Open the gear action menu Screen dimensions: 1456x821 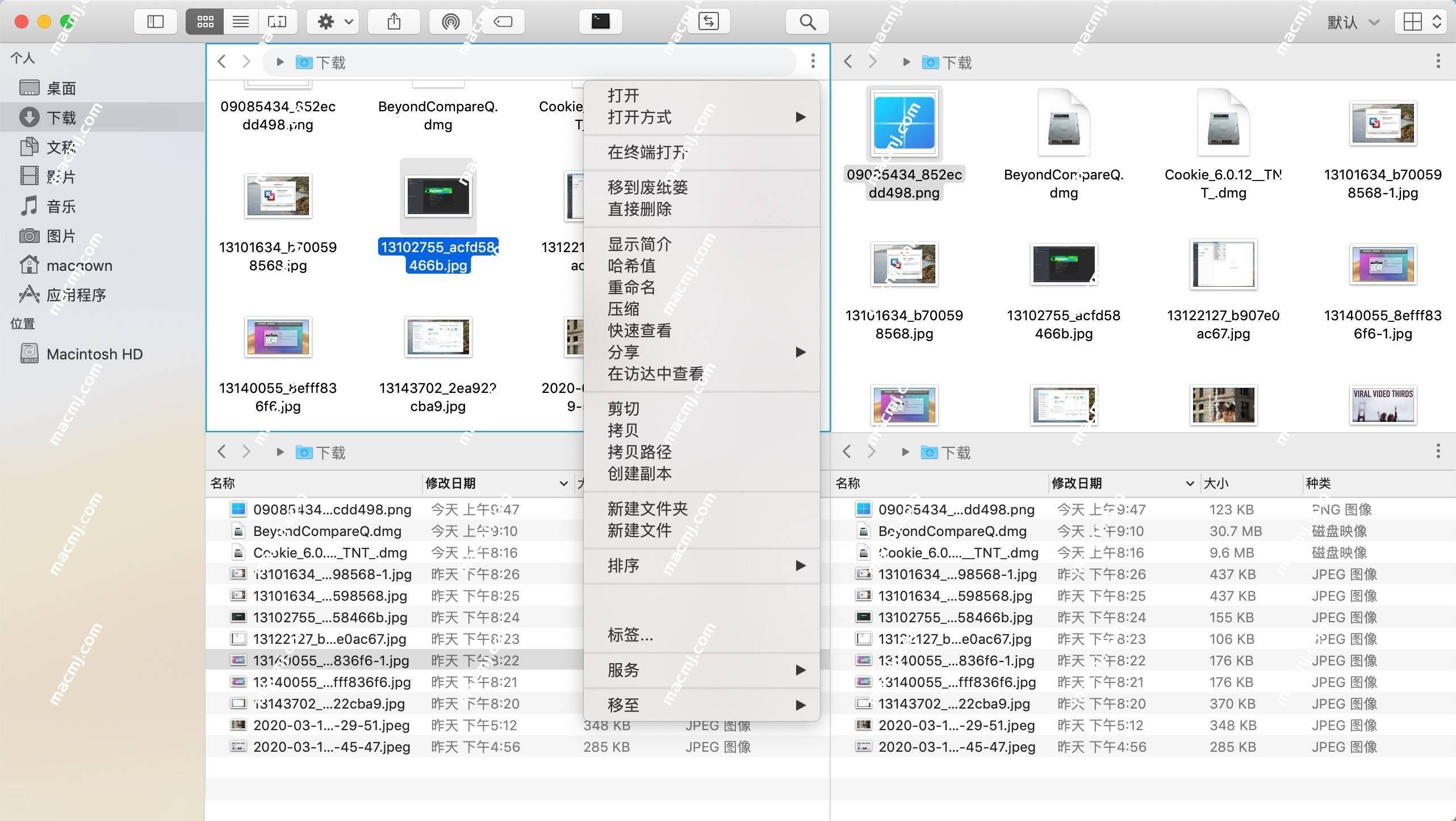[x=333, y=22]
